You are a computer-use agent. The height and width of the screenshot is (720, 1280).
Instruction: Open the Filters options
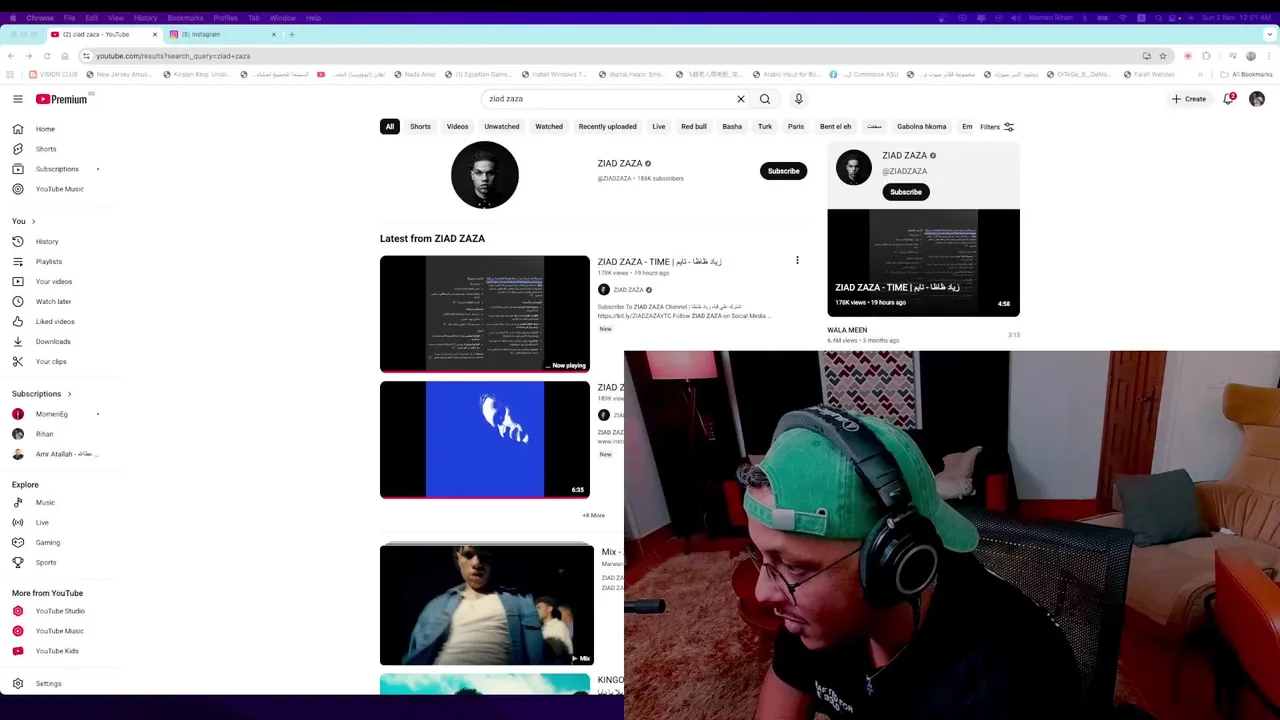pyautogui.click(x=997, y=127)
